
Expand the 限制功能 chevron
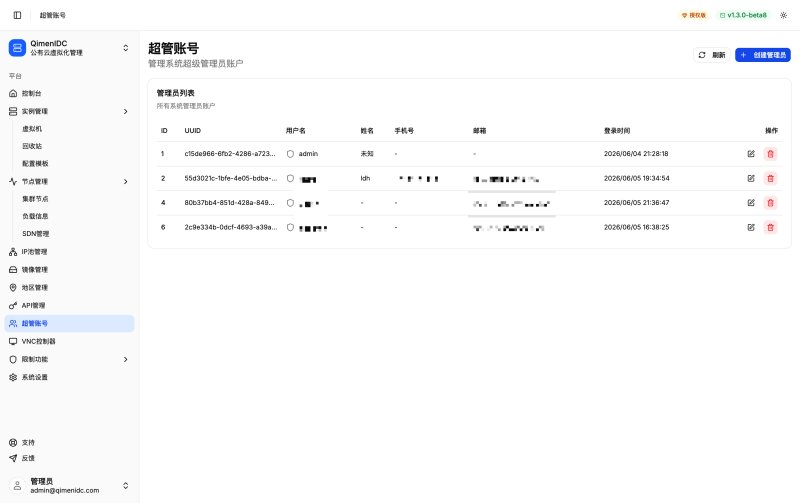tap(126, 359)
